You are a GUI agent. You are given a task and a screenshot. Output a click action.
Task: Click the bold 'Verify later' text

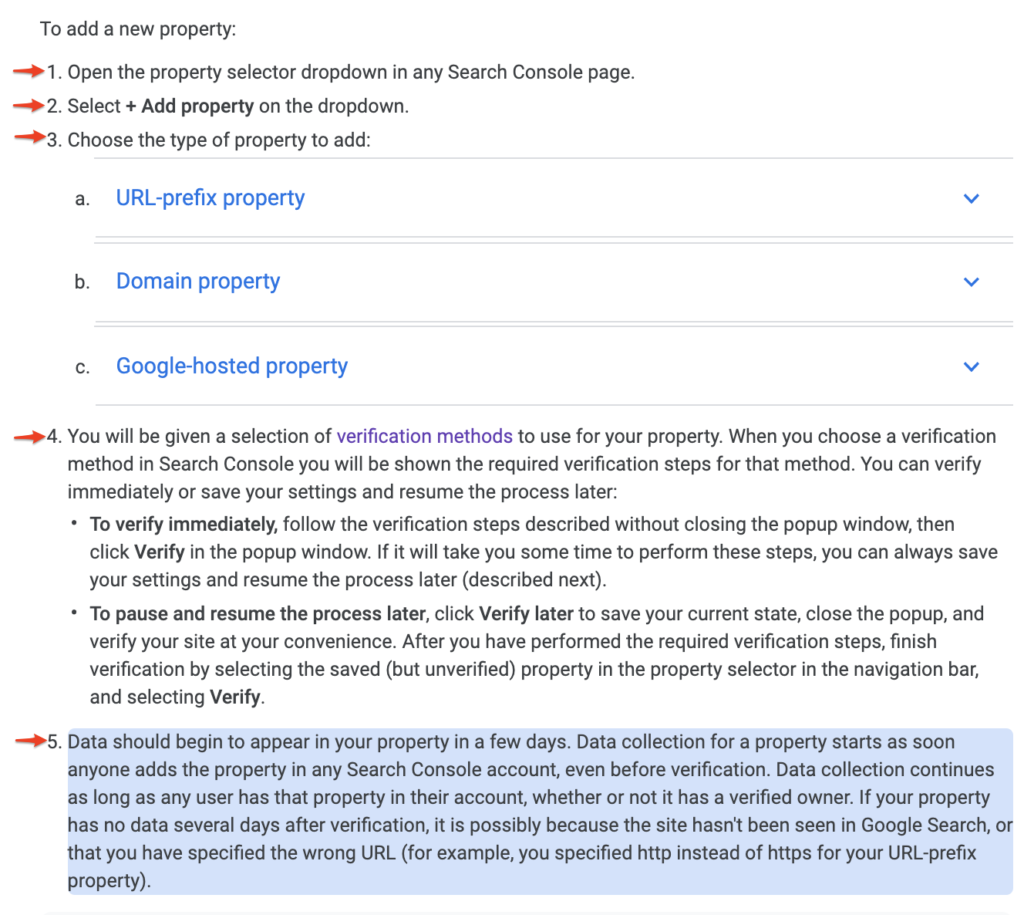tap(526, 614)
